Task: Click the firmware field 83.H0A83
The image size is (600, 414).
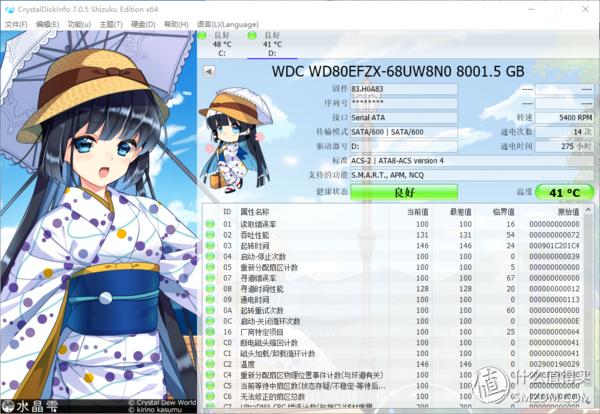Action: pyautogui.click(x=404, y=89)
